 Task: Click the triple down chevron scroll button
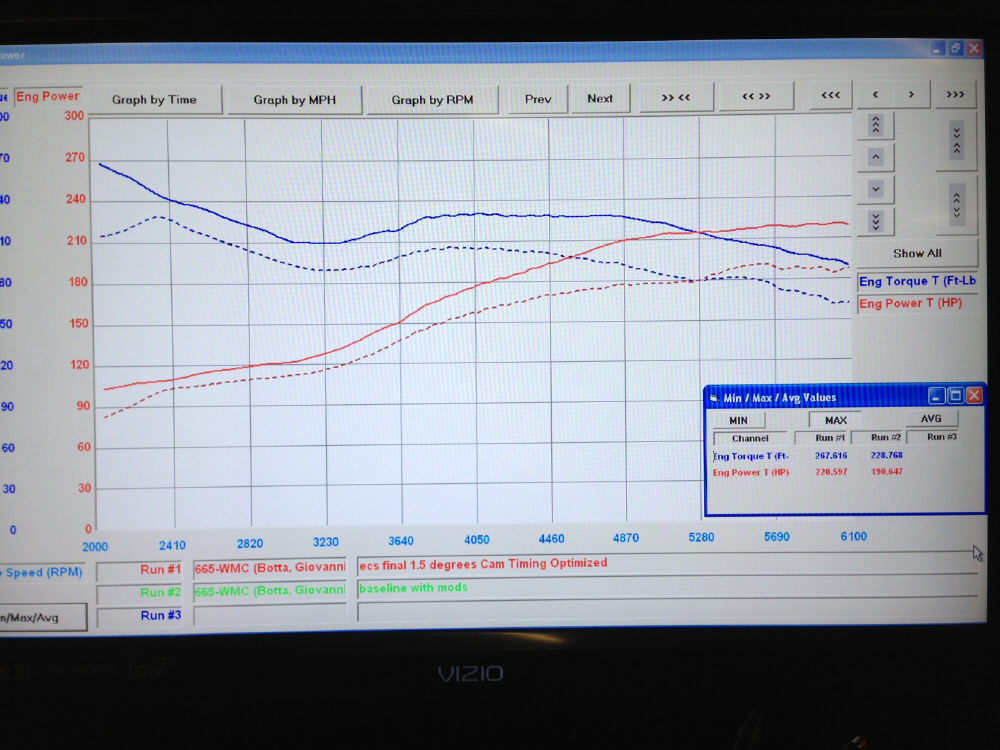(x=876, y=221)
